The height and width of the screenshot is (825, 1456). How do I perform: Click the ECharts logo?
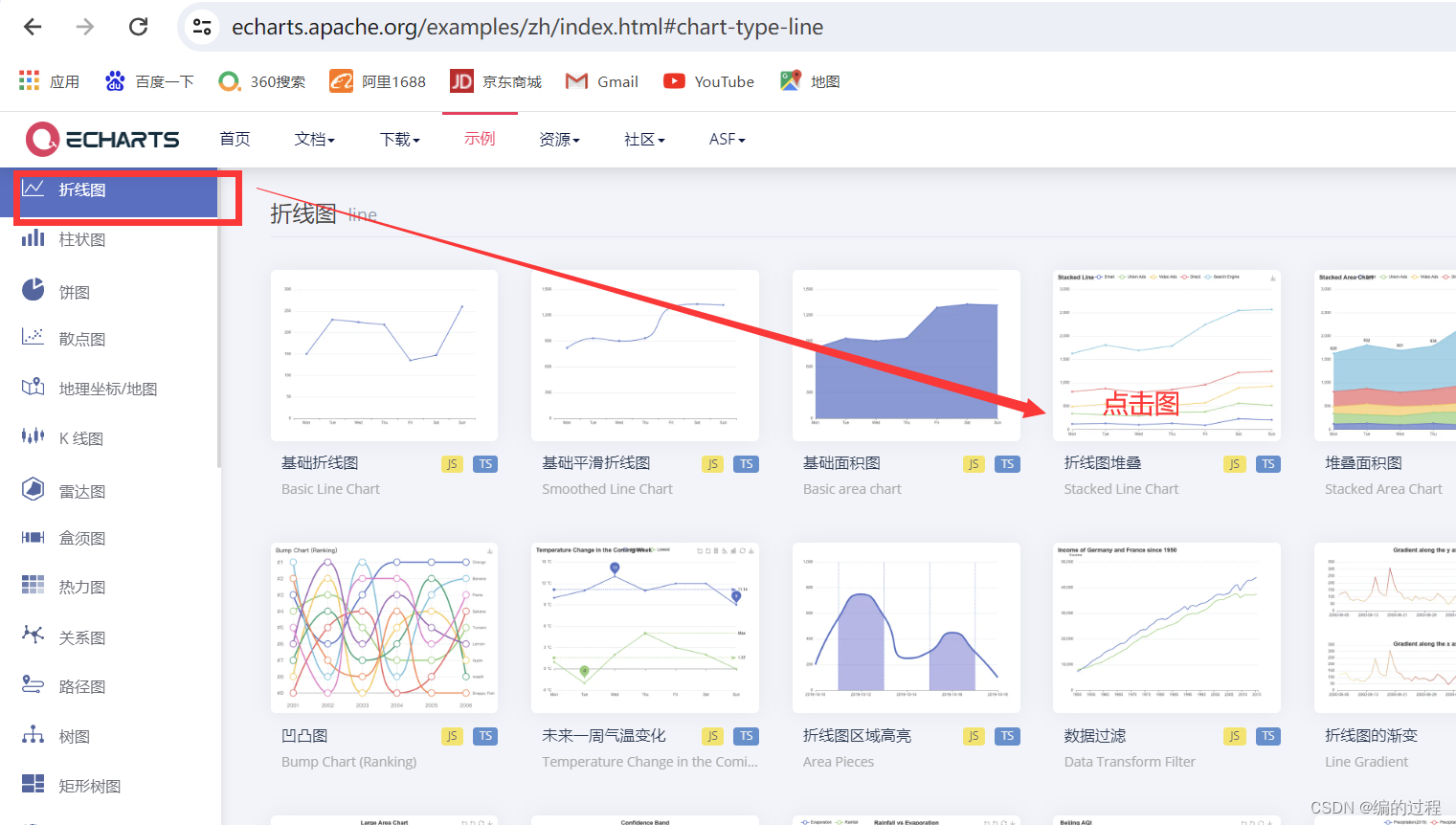tap(102, 140)
